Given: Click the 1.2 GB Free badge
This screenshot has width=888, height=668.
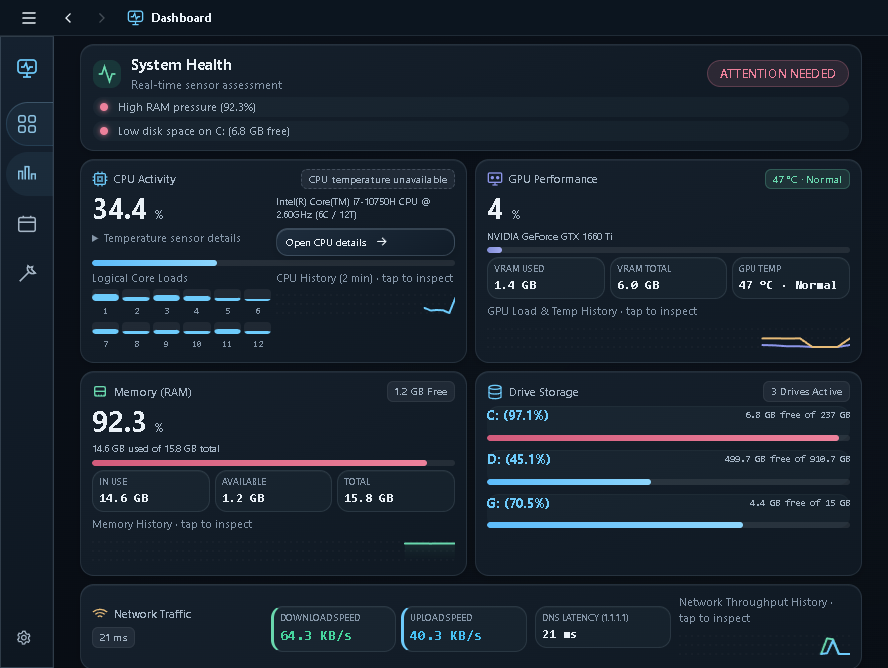Looking at the screenshot, I should click(x=421, y=392).
